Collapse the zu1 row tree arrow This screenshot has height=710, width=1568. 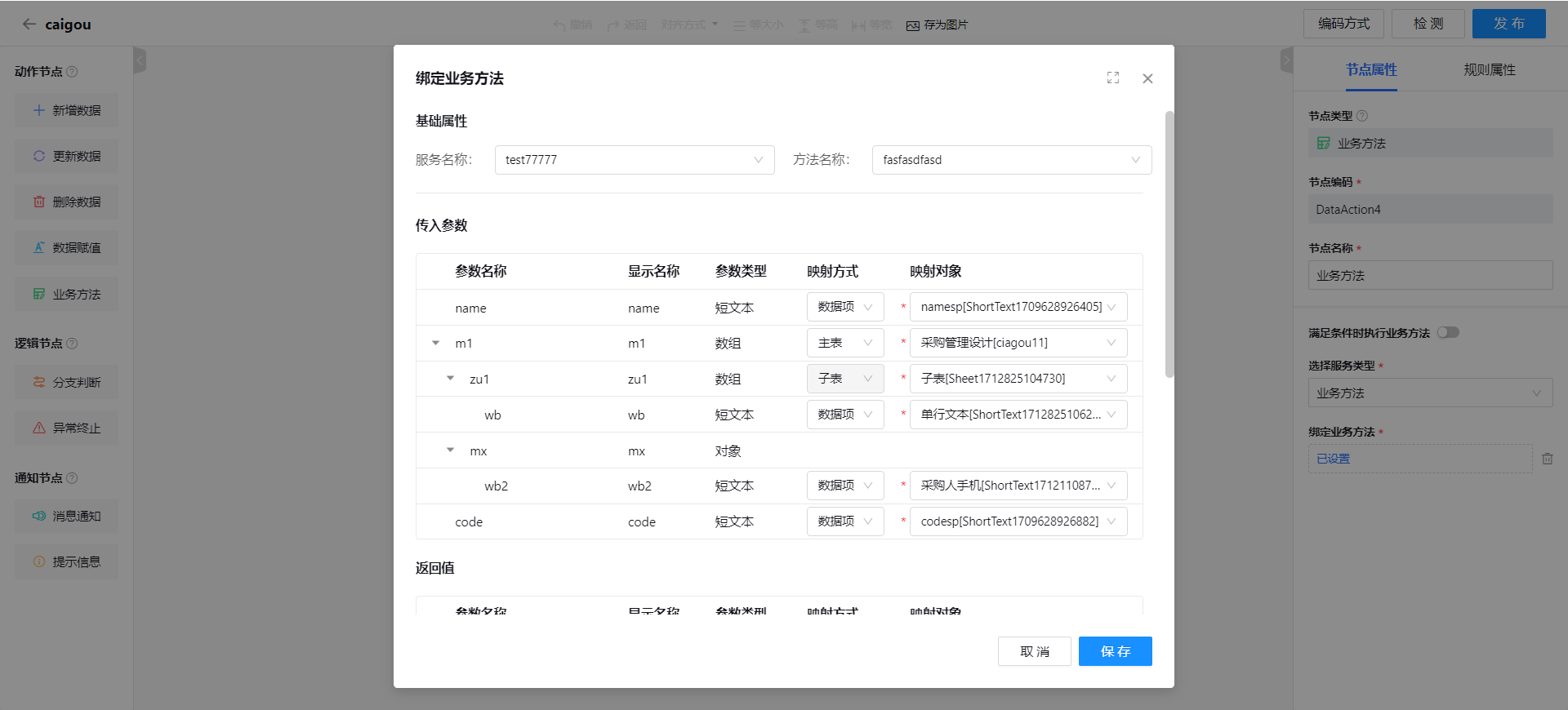click(x=450, y=379)
